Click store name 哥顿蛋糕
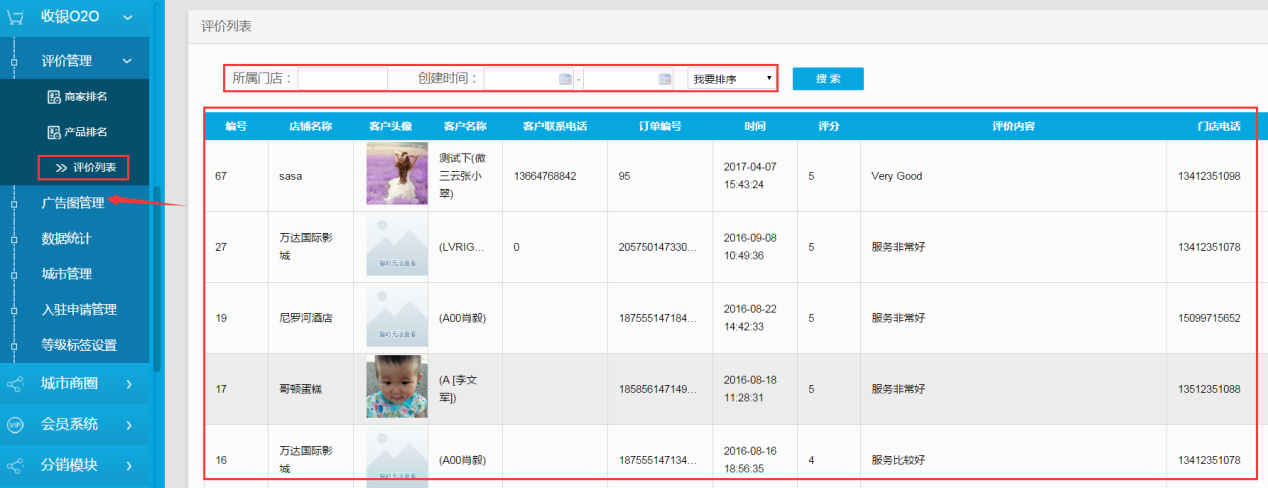1268x488 pixels. coord(301,389)
